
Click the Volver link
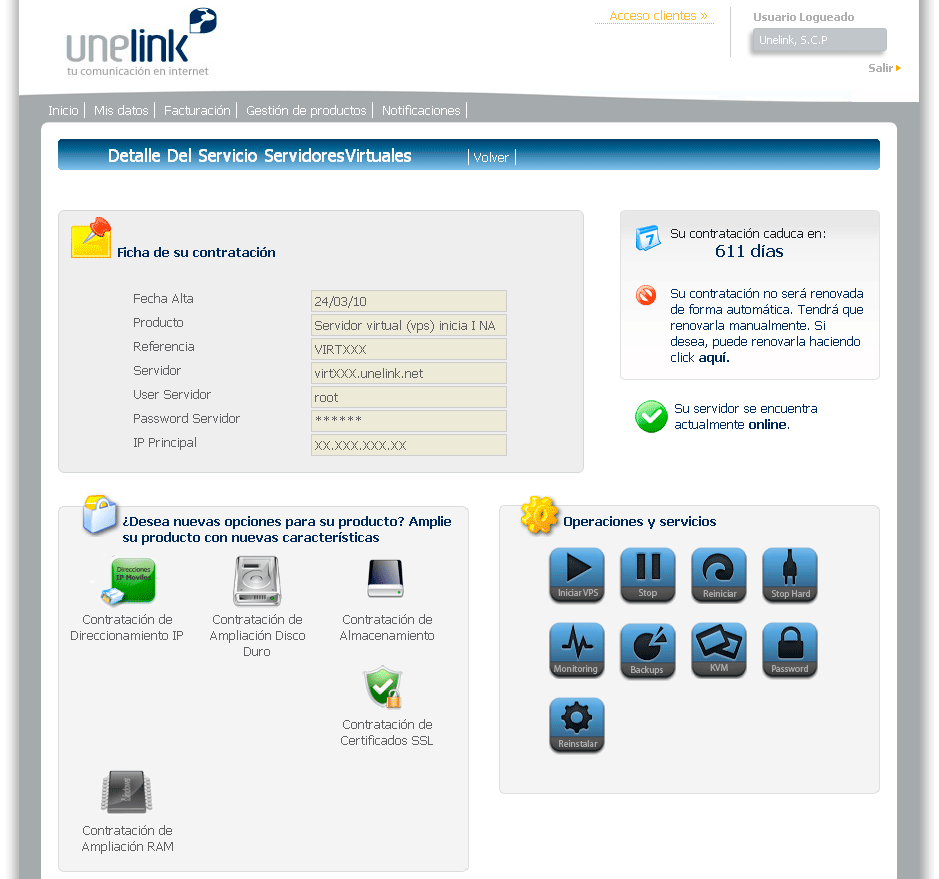click(x=491, y=157)
